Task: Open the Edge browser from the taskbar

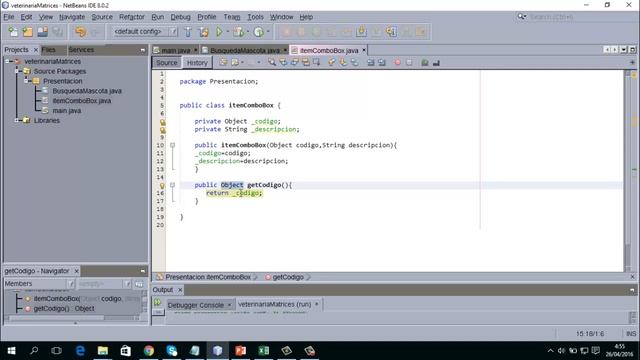Action: coord(80,351)
